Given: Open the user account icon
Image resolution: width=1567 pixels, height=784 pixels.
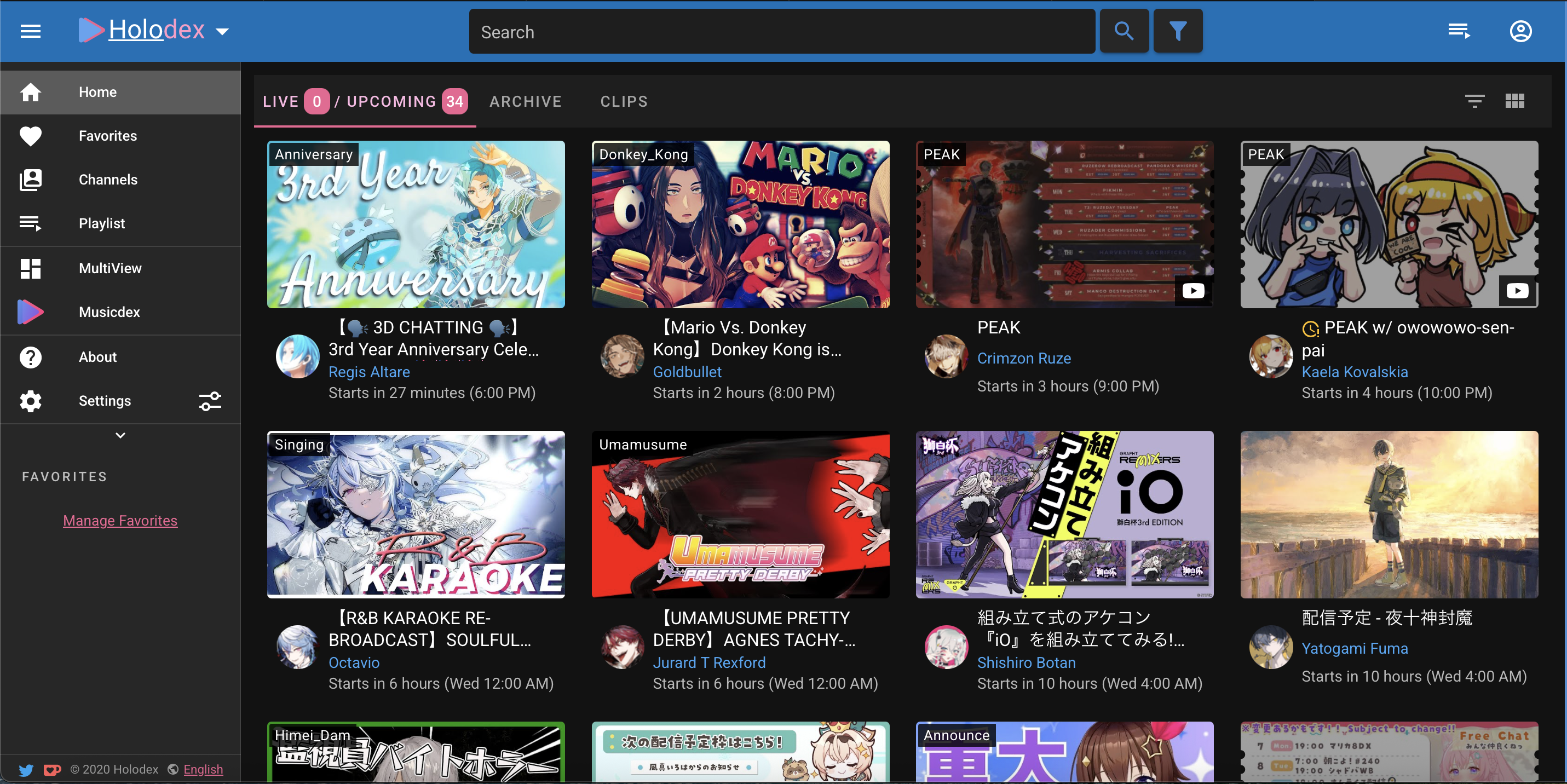Looking at the screenshot, I should pos(1520,31).
